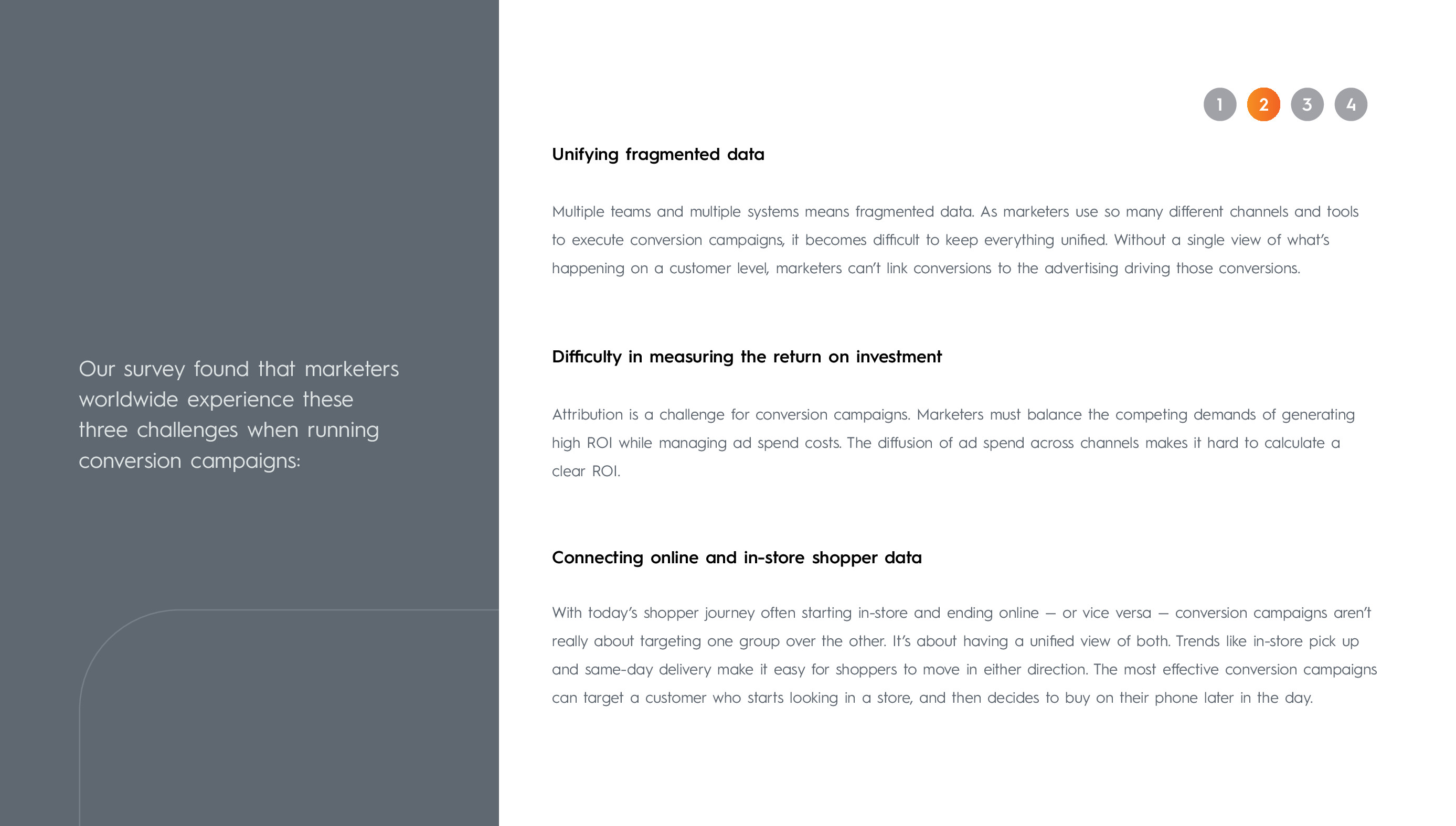Screen dimensions: 1456x826
Task: Click the "Unifying fragmented data" heading
Action: click(x=657, y=154)
